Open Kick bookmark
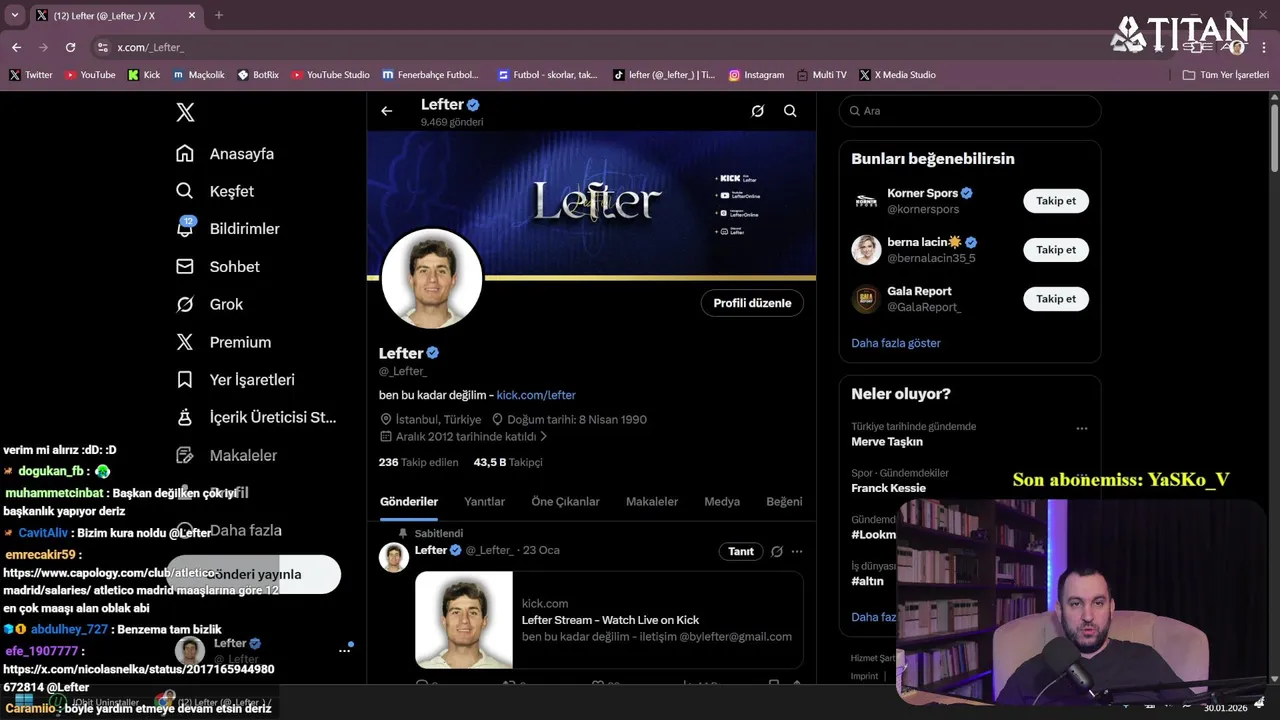The width and height of the screenshot is (1280, 720). click(x=144, y=75)
